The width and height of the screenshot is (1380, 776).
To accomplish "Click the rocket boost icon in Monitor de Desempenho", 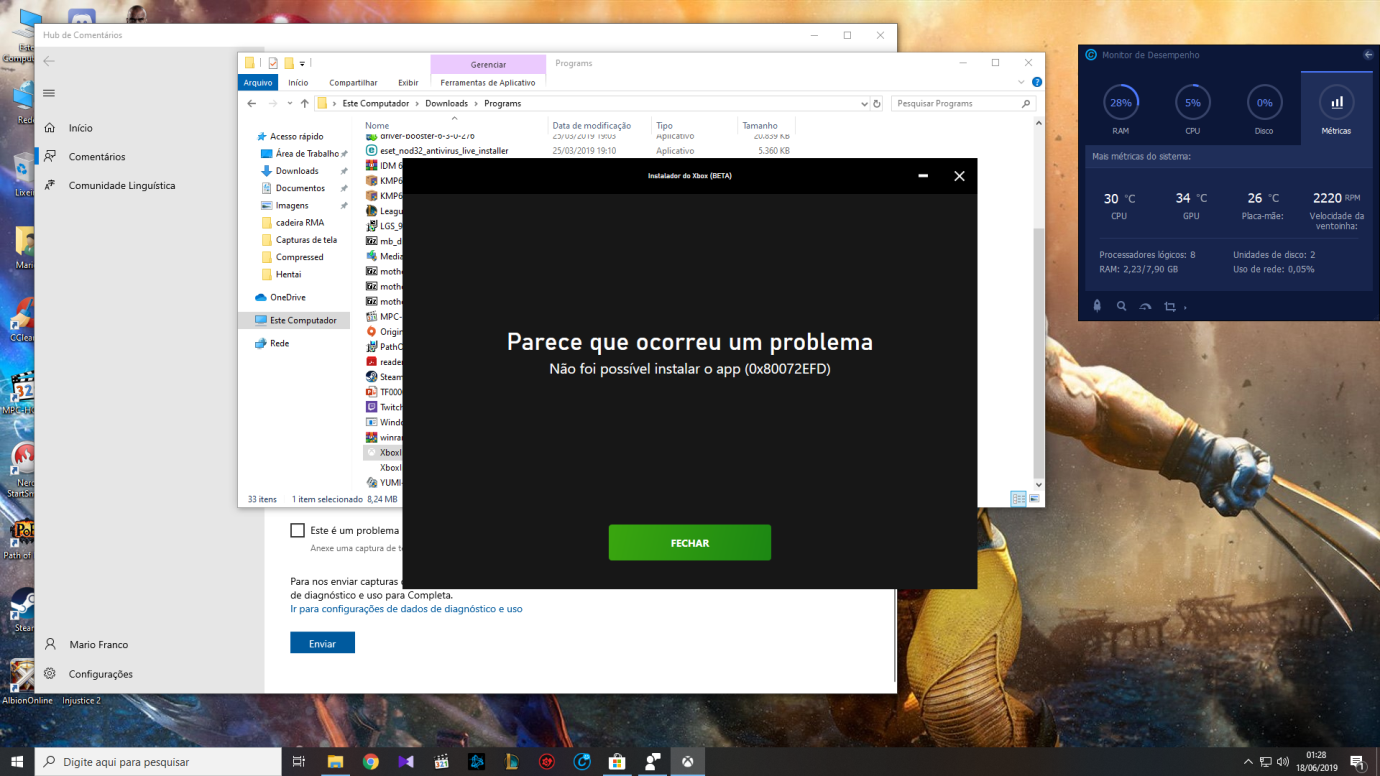I will 1097,306.
